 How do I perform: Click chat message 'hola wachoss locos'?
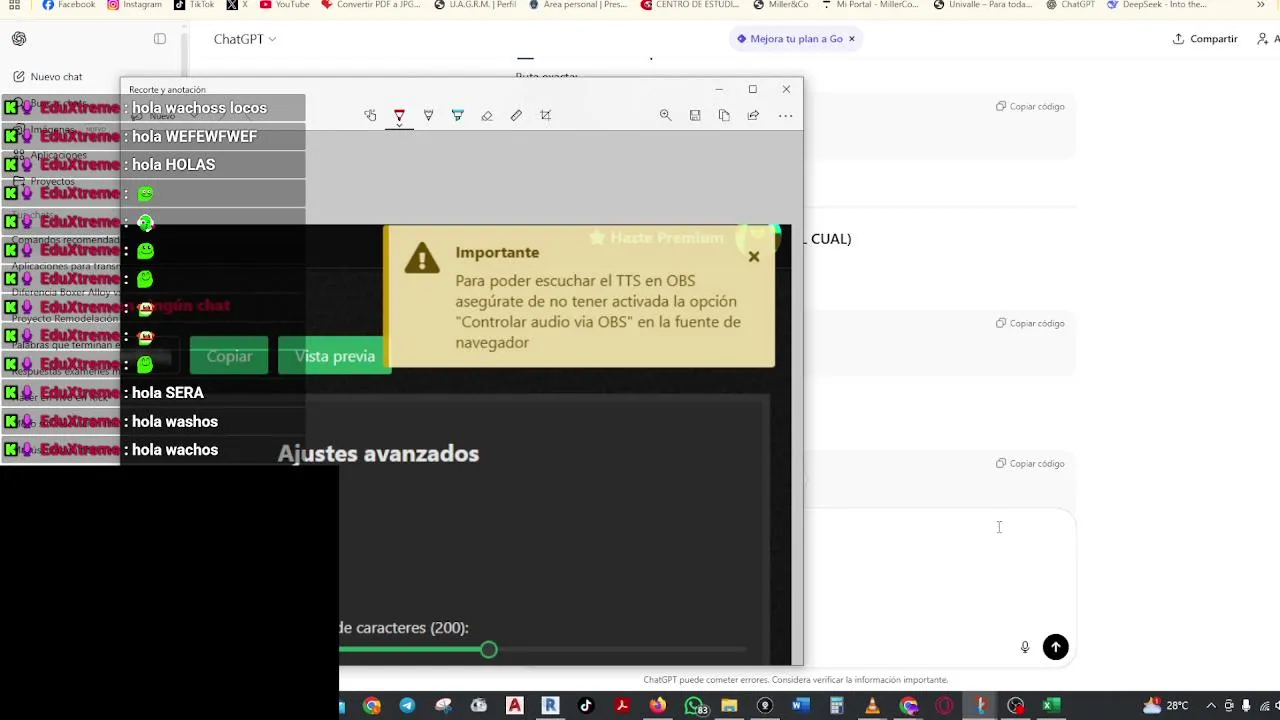[x=199, y=108]
